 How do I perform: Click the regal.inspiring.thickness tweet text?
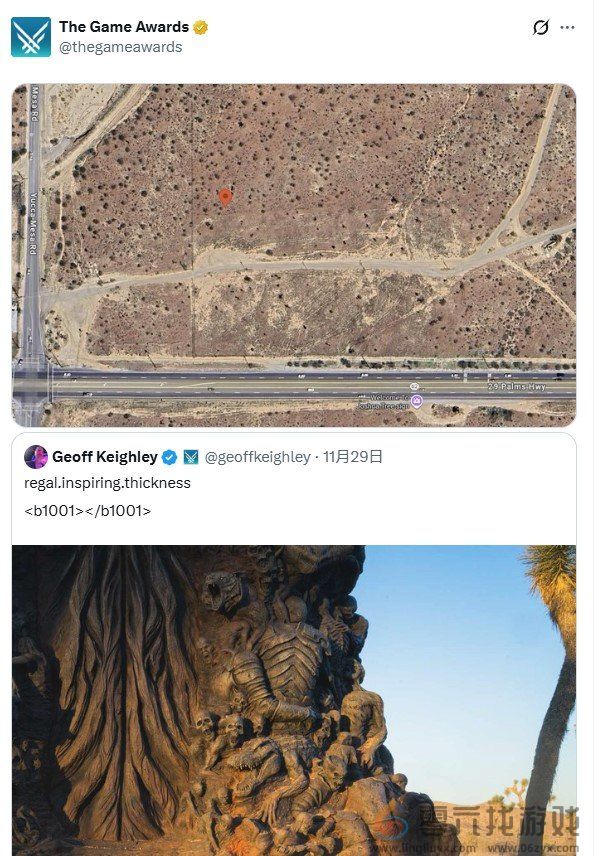108,483
